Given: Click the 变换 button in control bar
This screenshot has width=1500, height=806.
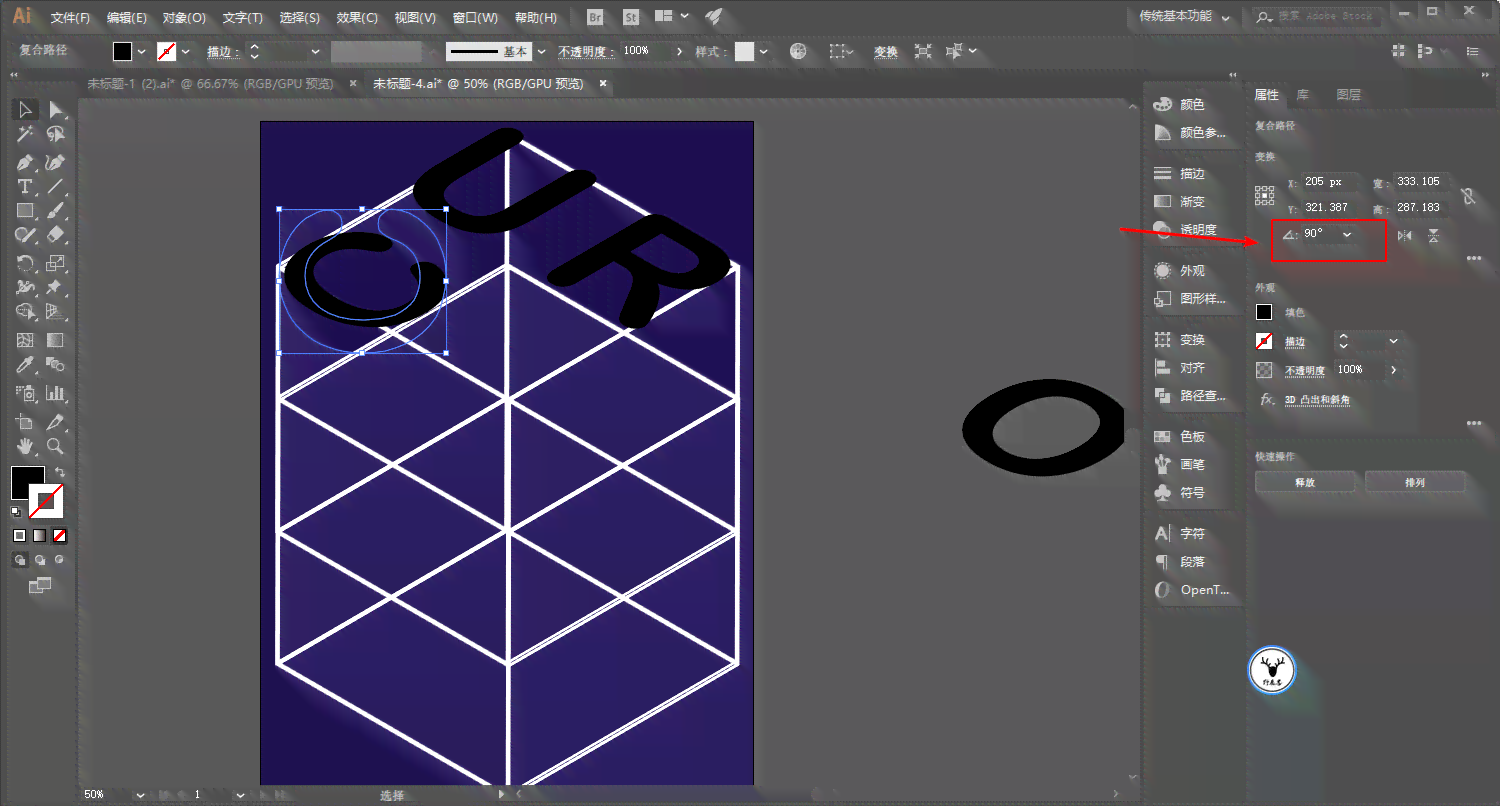Looking at the screenshot, I should (886, 51).
